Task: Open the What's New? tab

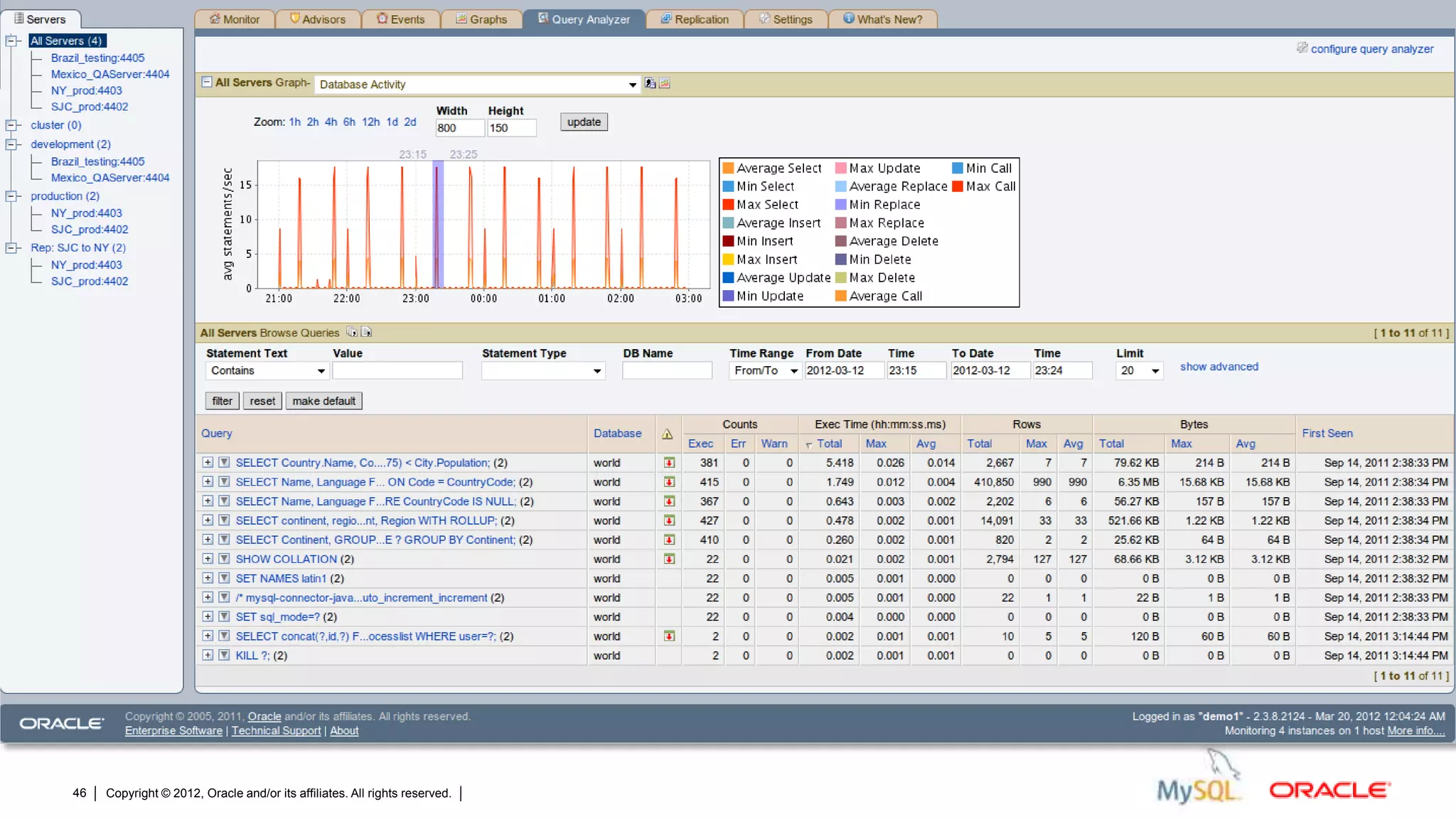Action: 883,19
